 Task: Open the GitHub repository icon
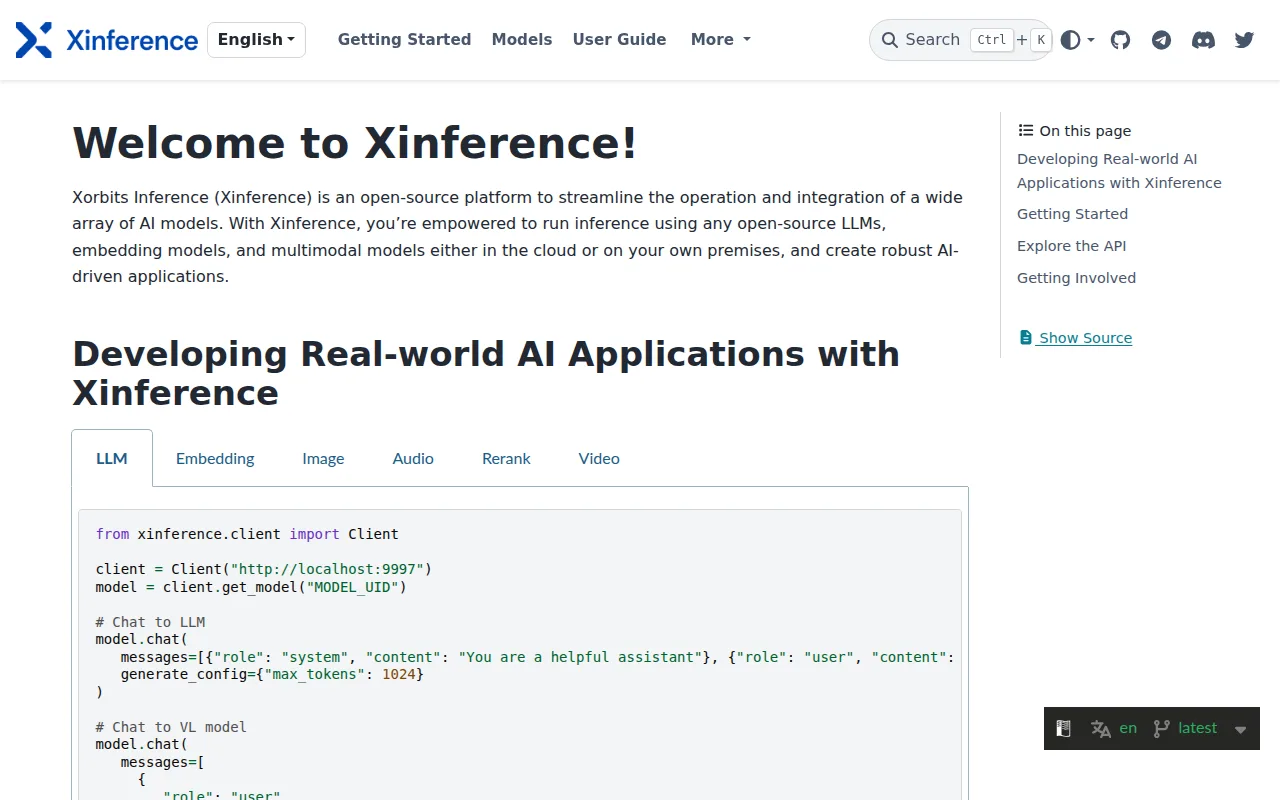point(1120,40)
